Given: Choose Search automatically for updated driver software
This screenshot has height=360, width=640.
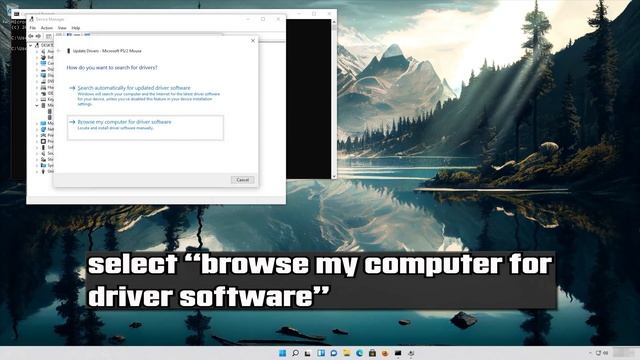Looking at the screenshot, I should click(145, 96).
